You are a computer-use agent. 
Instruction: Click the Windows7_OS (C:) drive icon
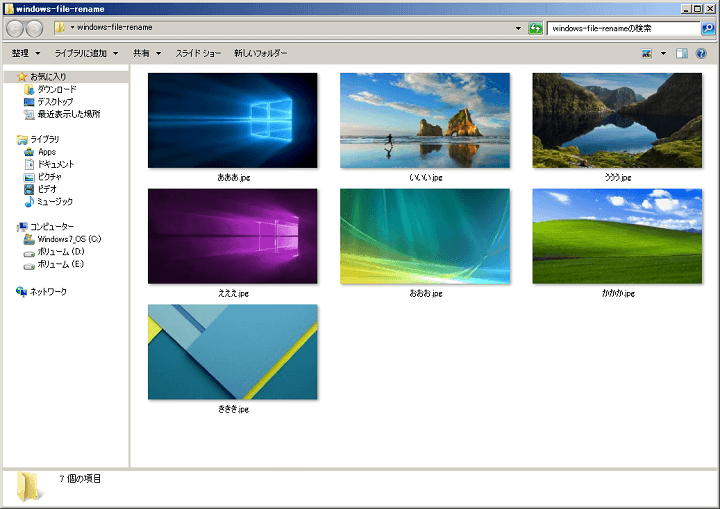tap(29, 239)
